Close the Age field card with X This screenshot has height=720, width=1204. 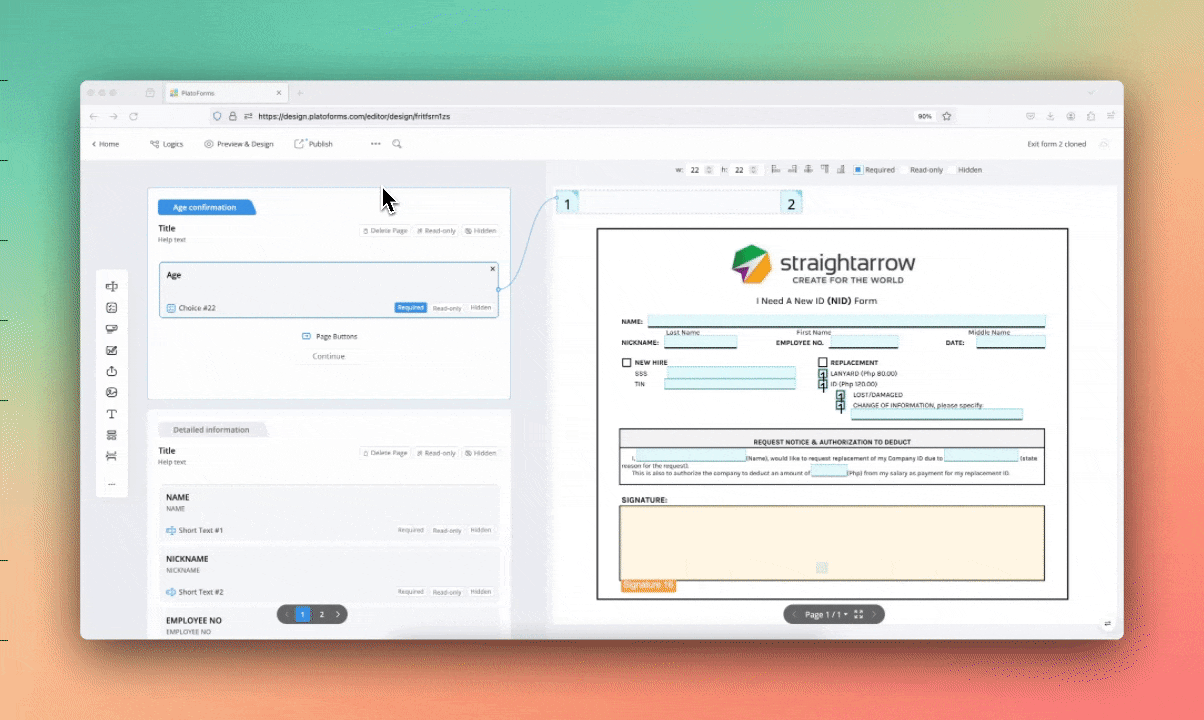[492, 269]
